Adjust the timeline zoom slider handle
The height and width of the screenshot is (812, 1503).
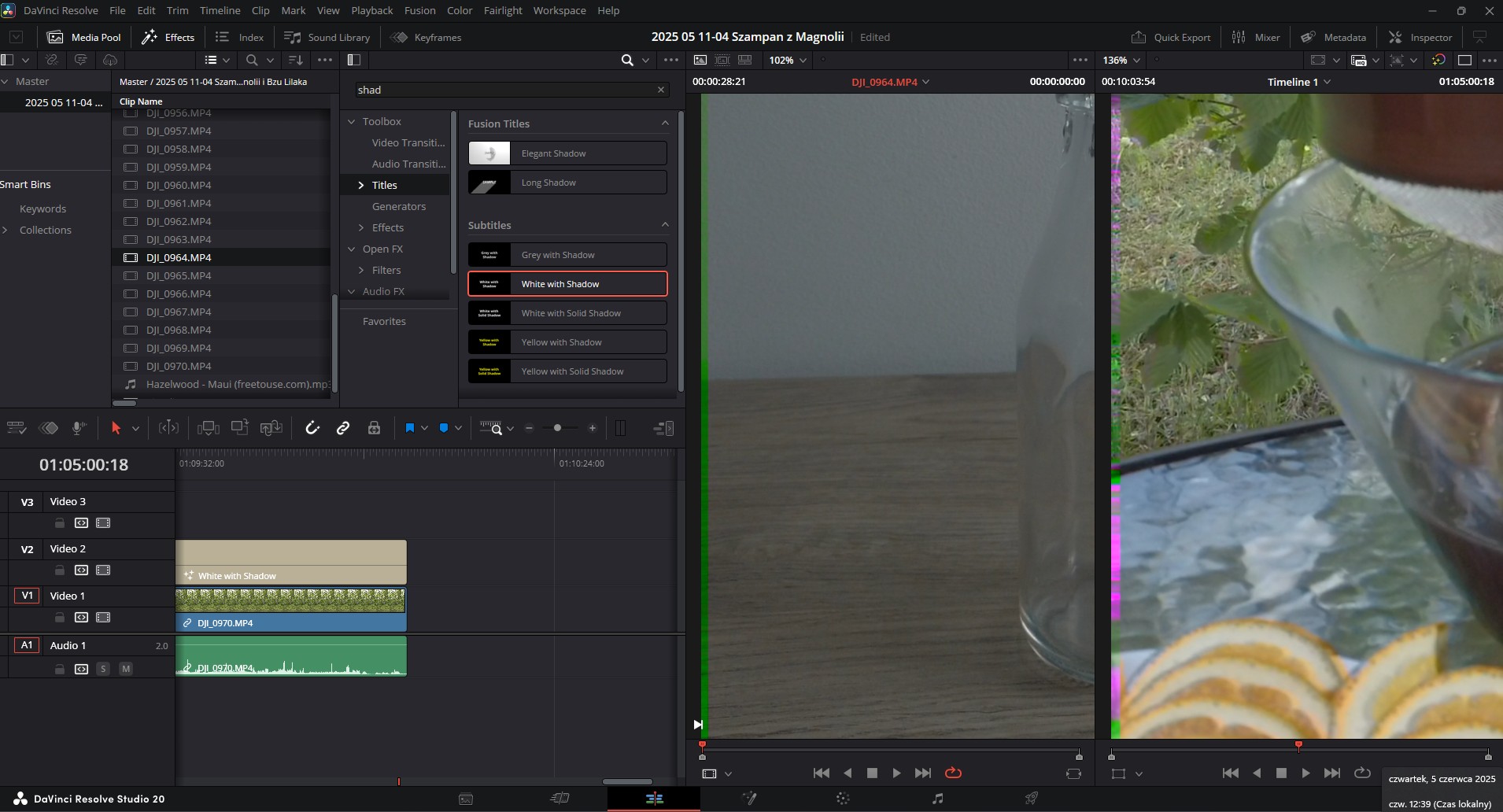tap(557, 428)
